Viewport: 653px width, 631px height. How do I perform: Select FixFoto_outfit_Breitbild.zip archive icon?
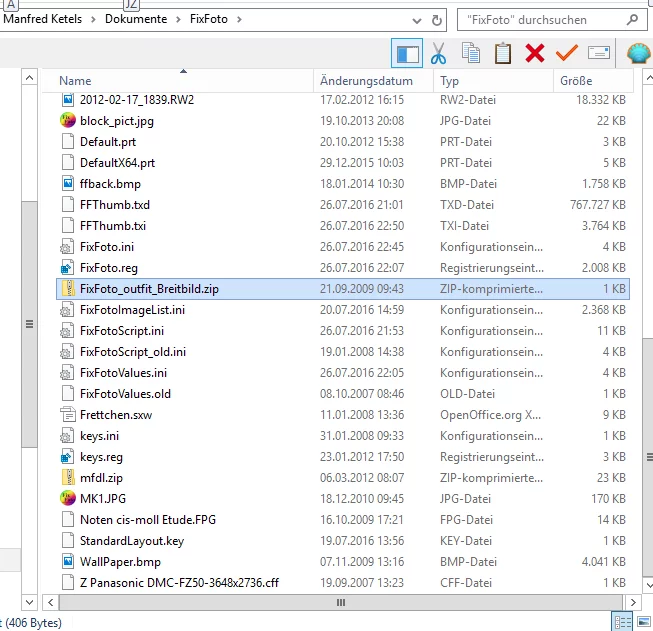pos(68,288)
